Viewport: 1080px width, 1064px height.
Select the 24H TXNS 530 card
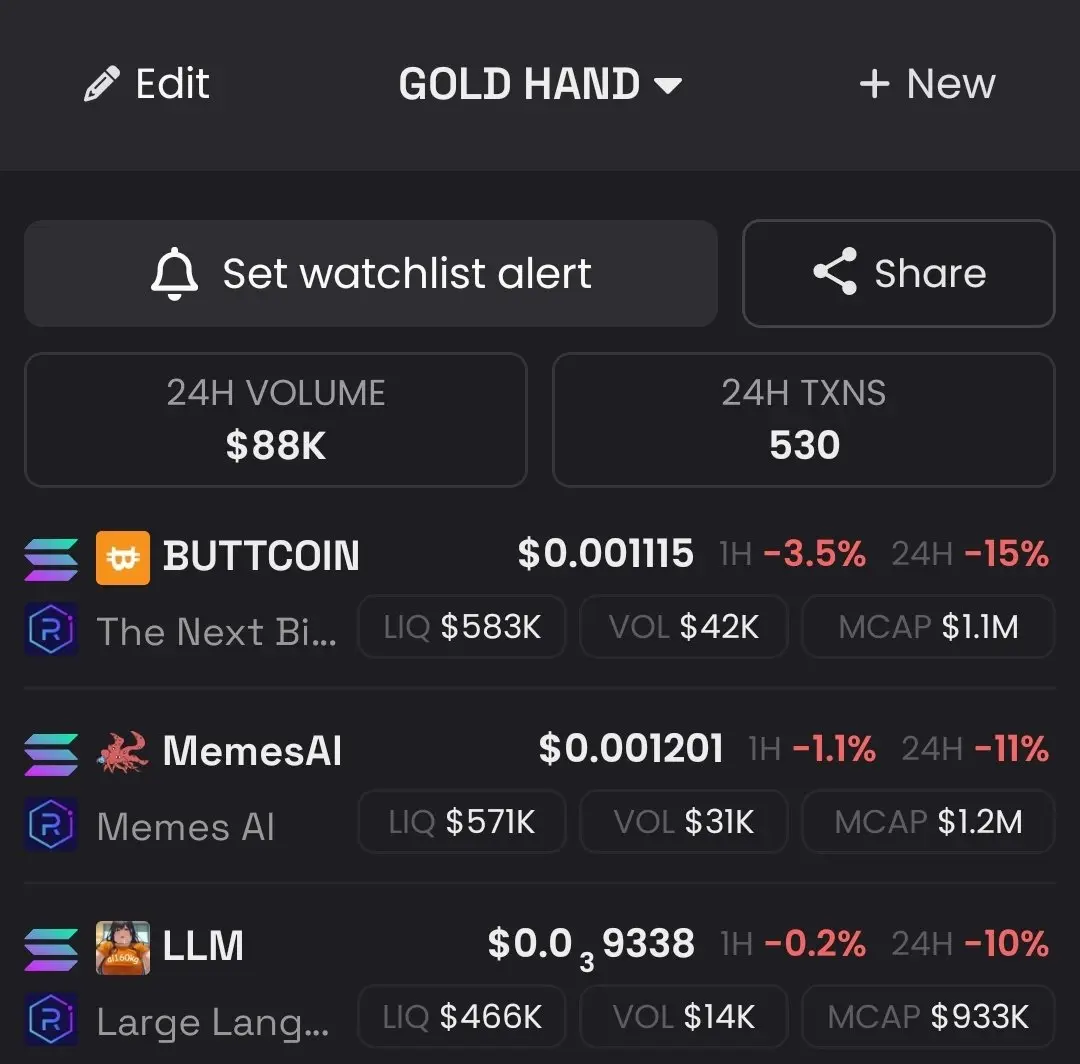point(804,420)
